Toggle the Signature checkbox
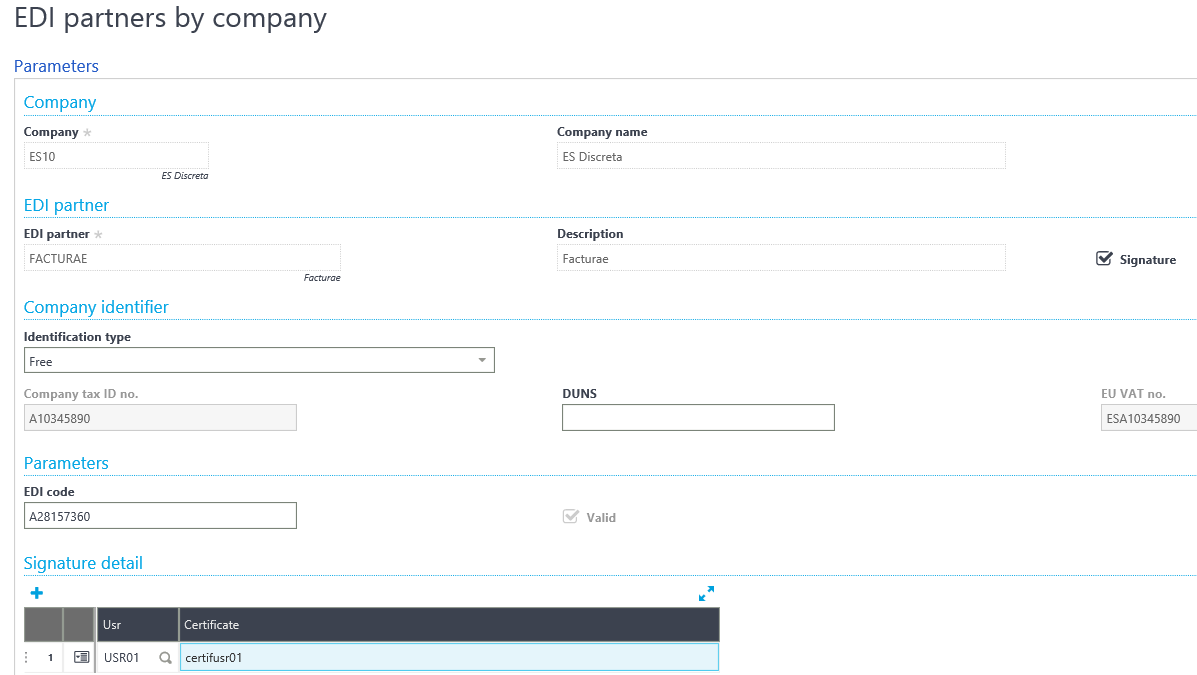 click(x=1105, y=259)
